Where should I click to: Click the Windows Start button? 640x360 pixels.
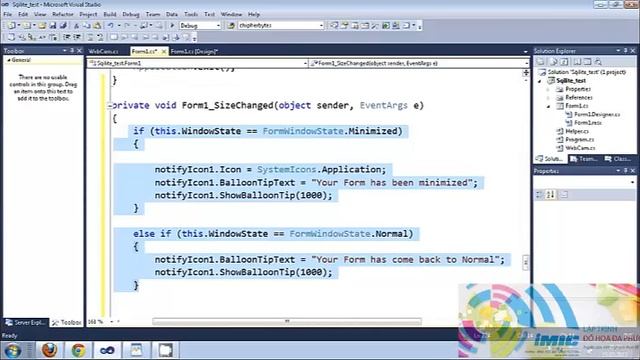click(13, 351)
